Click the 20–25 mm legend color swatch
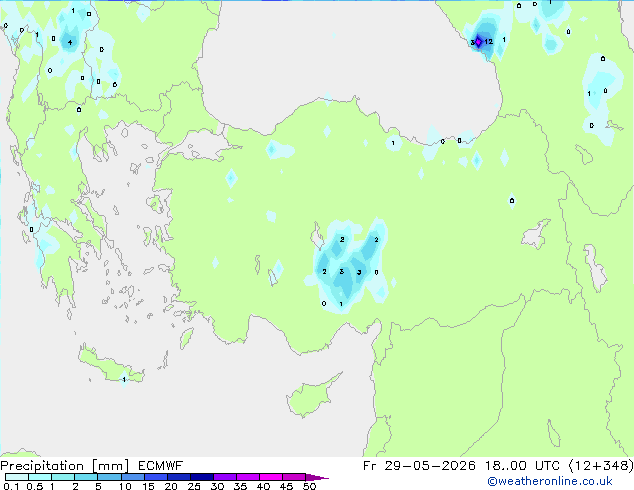Viewport: 634px width, 490px height. 179,477
